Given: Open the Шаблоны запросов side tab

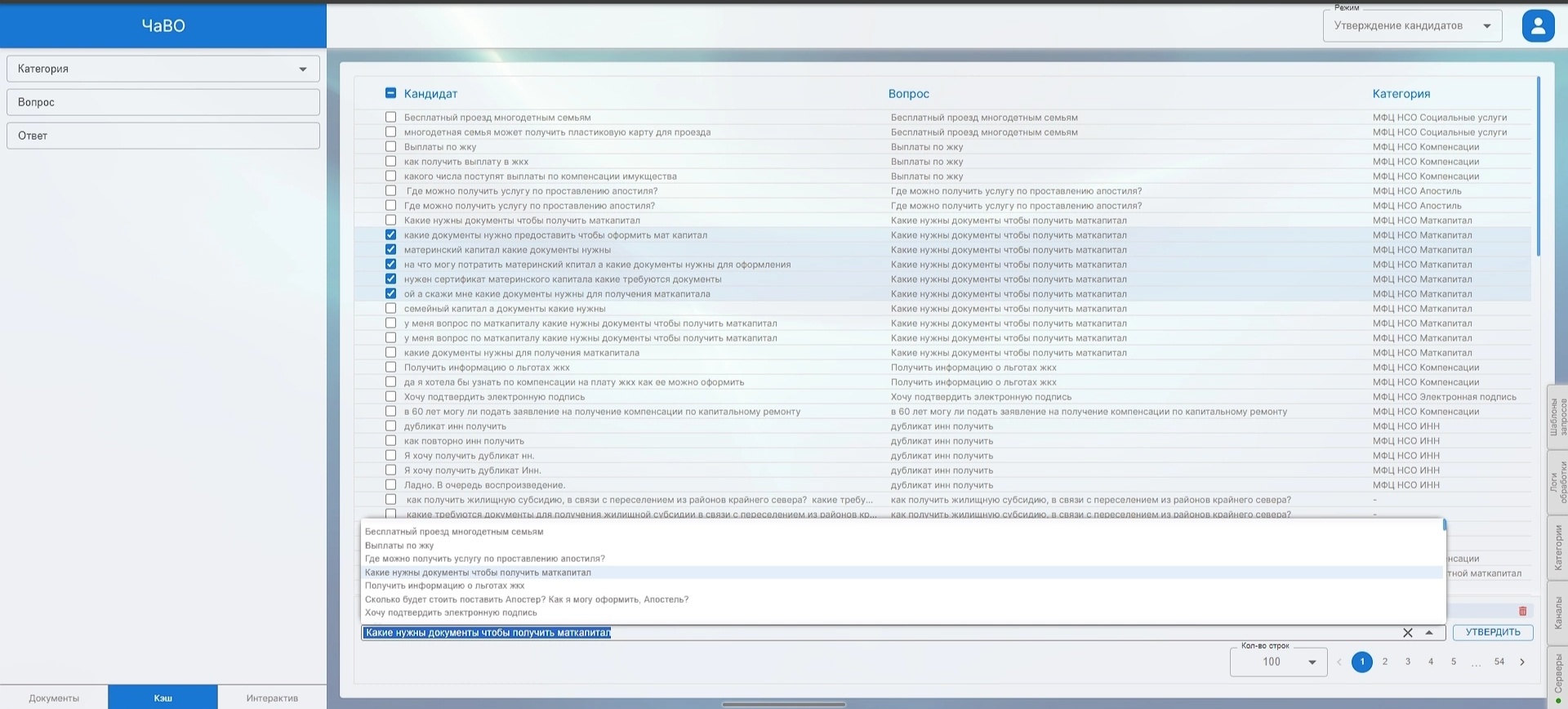Looking at the screenshot, I should click(1558, 417).
